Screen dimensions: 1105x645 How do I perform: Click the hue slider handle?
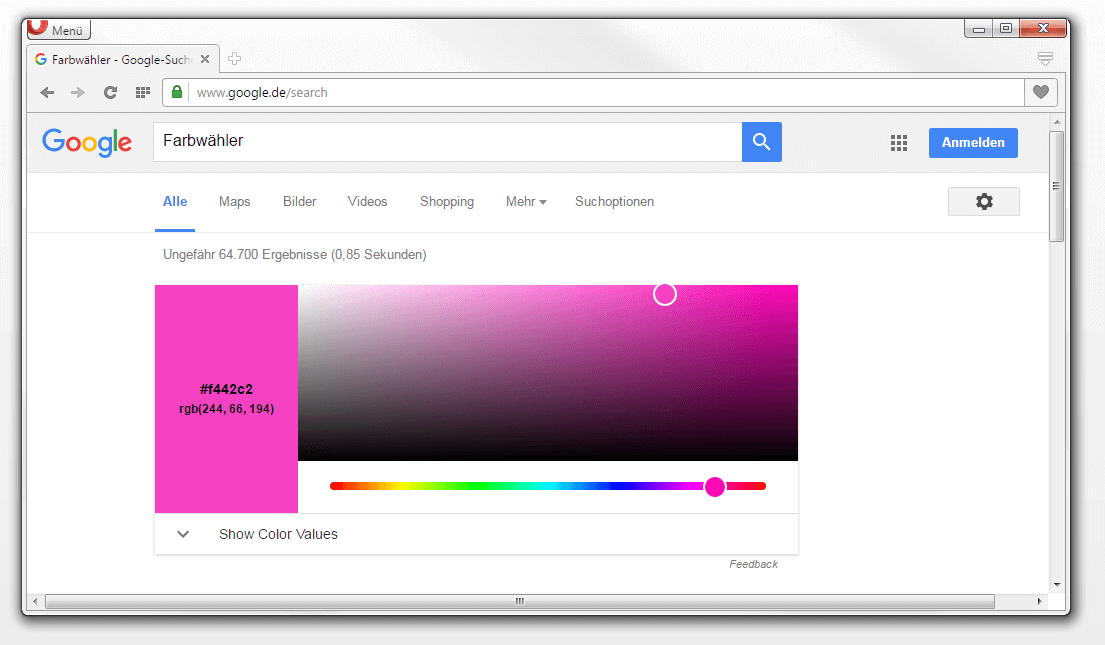point(715,486)
